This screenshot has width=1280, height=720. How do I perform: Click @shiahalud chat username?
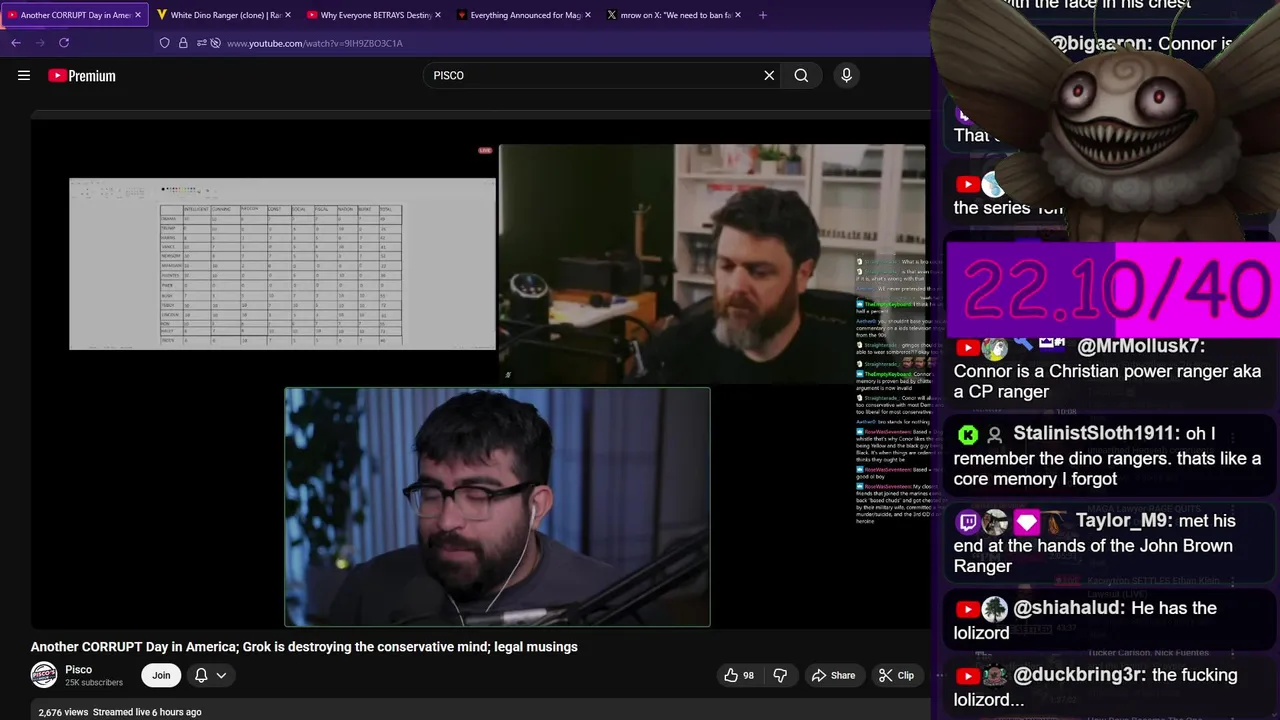[1069, 608]
